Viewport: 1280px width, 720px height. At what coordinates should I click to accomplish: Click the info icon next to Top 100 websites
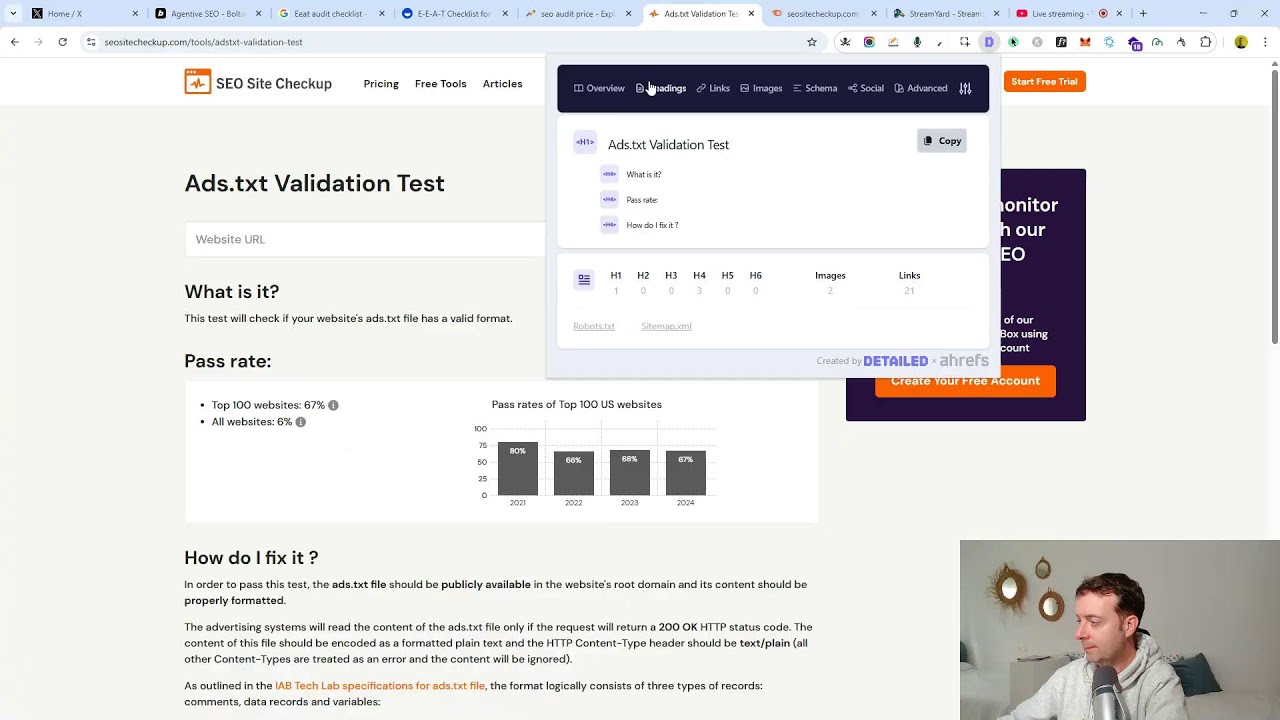(333, 405)
